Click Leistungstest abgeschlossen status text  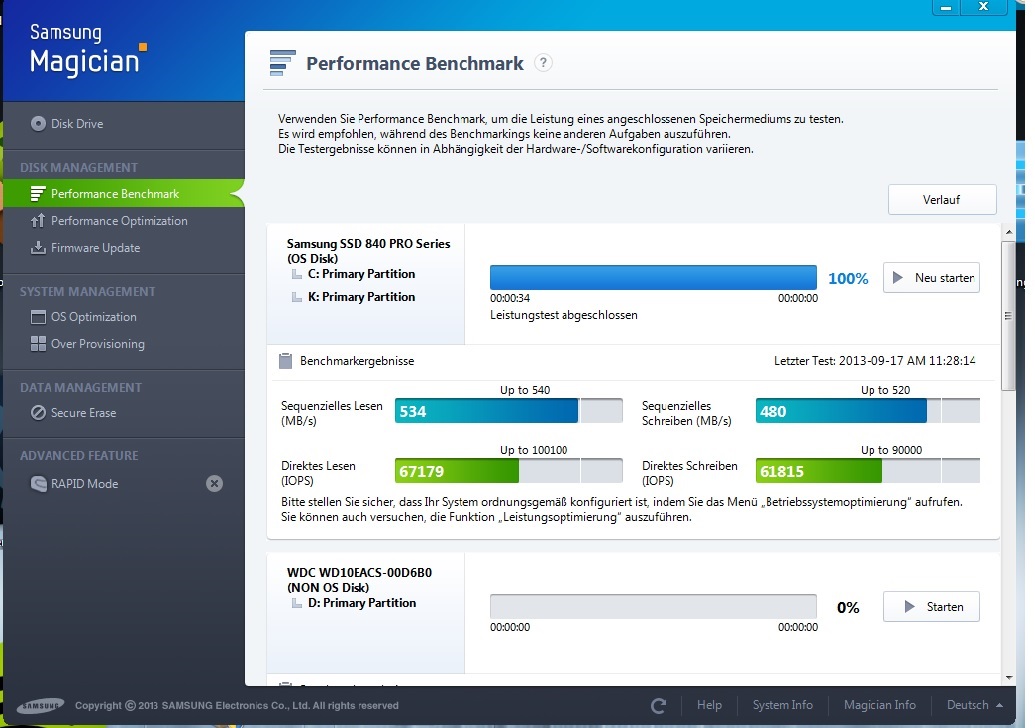click(564, 315)
